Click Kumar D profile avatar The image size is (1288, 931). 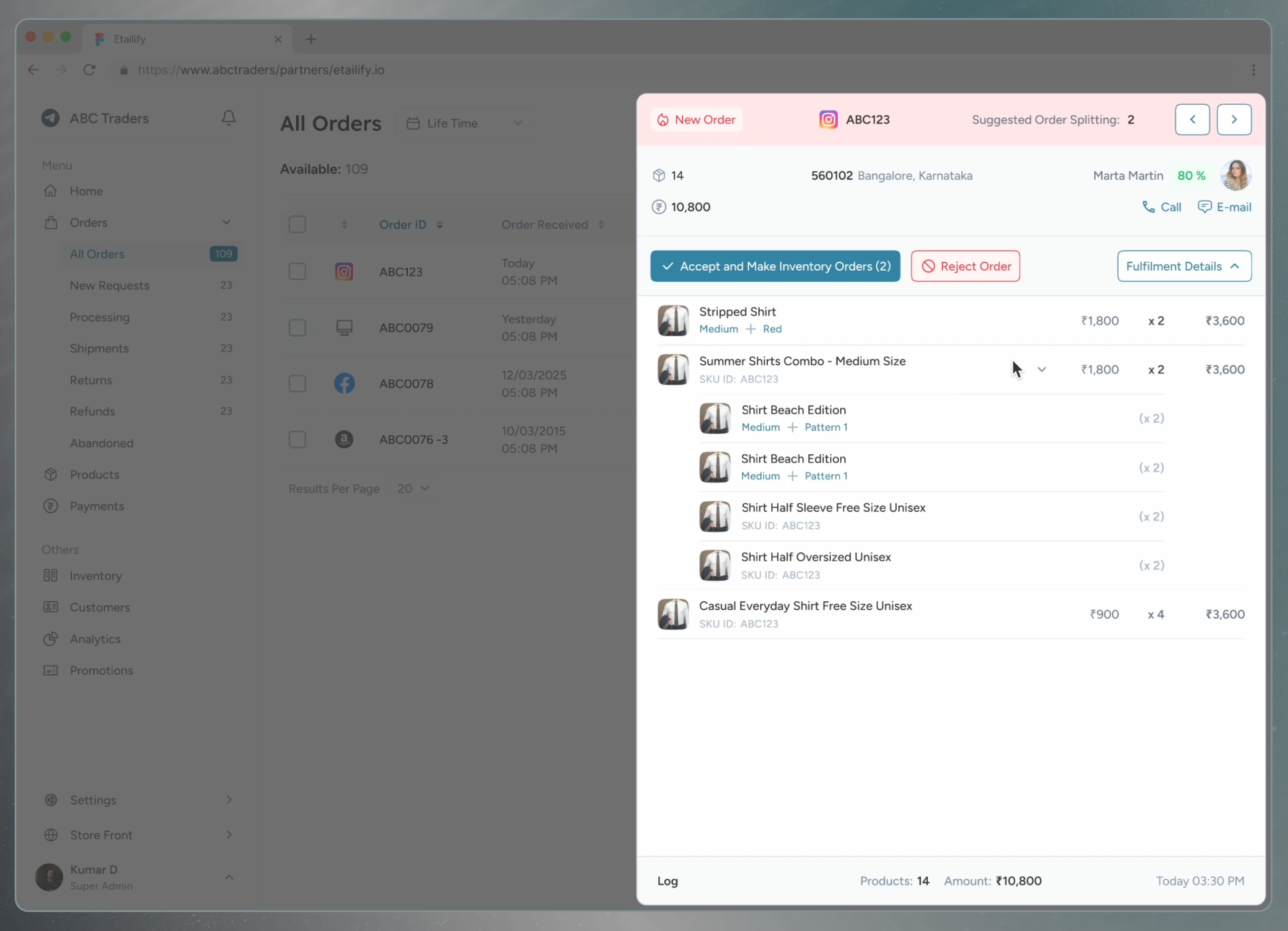click(x=50, y=877)
